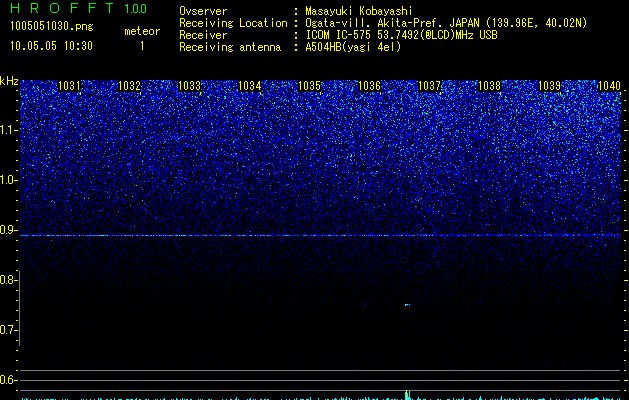This screenshot has width=629, height=400.
Task: Select the Receiving Location label
Action: click(x=233, y=23)
